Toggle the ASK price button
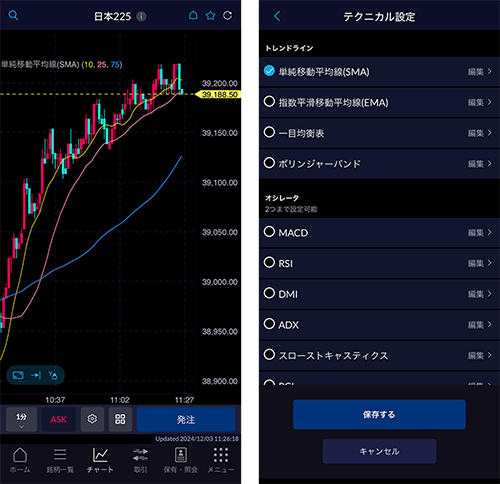 (x=59, y=419)
